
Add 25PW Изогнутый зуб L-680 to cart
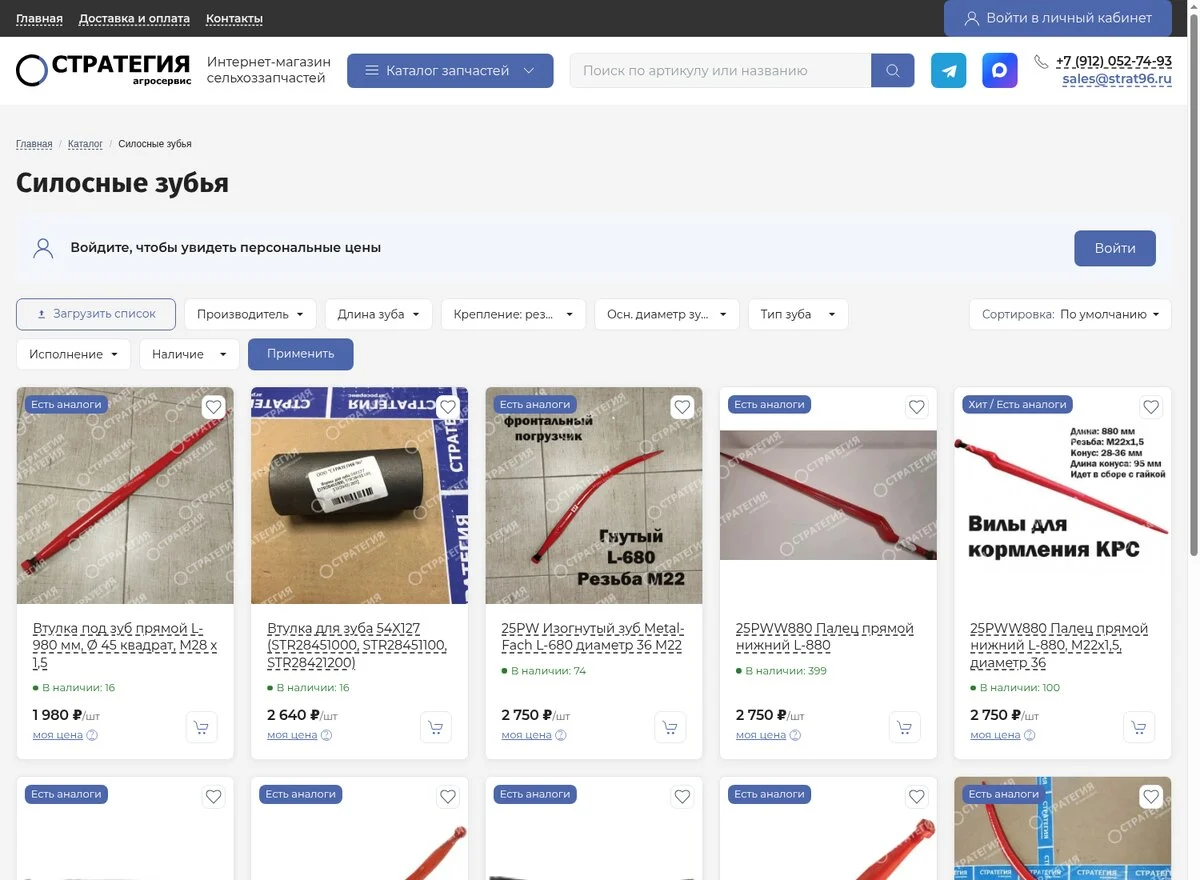click(x=670, y=727)
